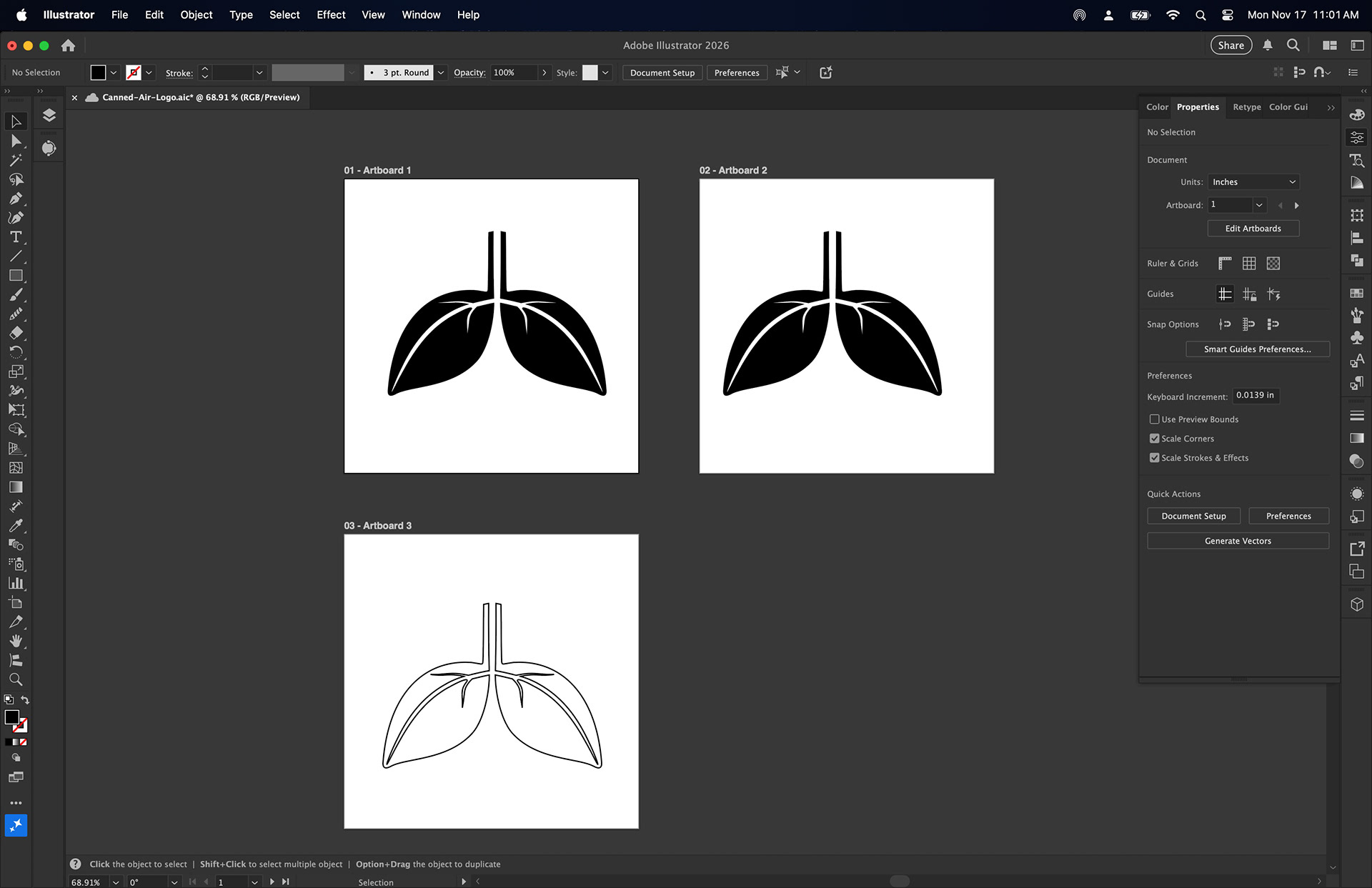Click the Home icon
Screen dimensions: 1372x888
(x=68, y=46)
